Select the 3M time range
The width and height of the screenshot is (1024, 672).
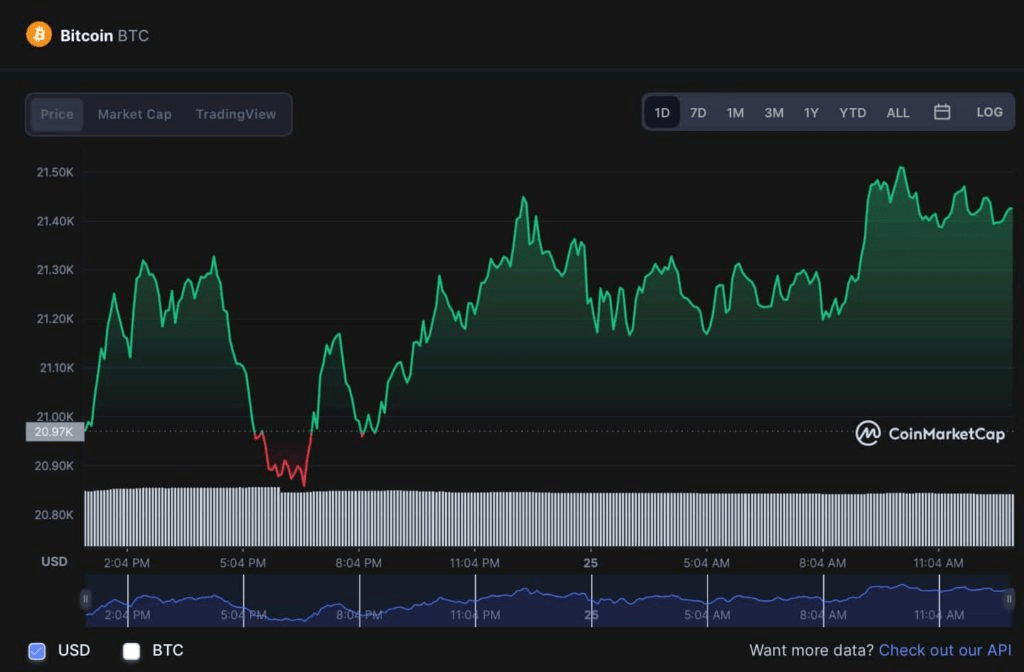[773, 112]
